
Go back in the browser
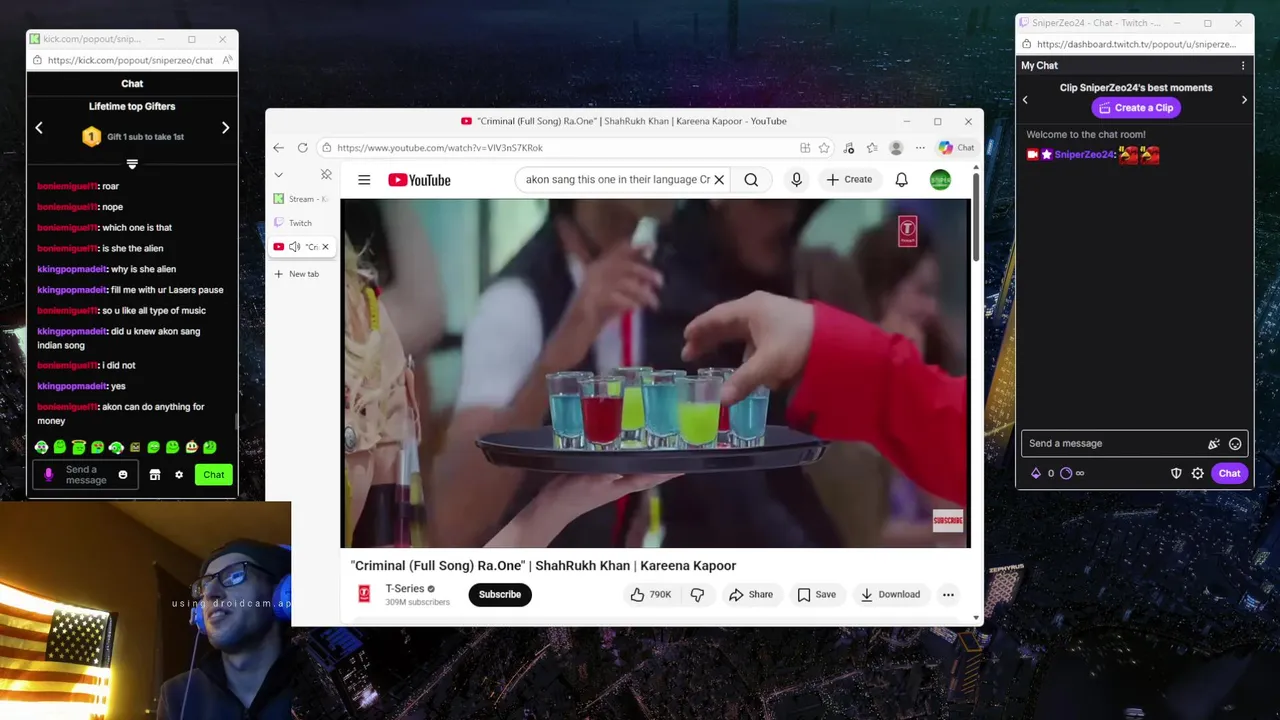[278, 148]
